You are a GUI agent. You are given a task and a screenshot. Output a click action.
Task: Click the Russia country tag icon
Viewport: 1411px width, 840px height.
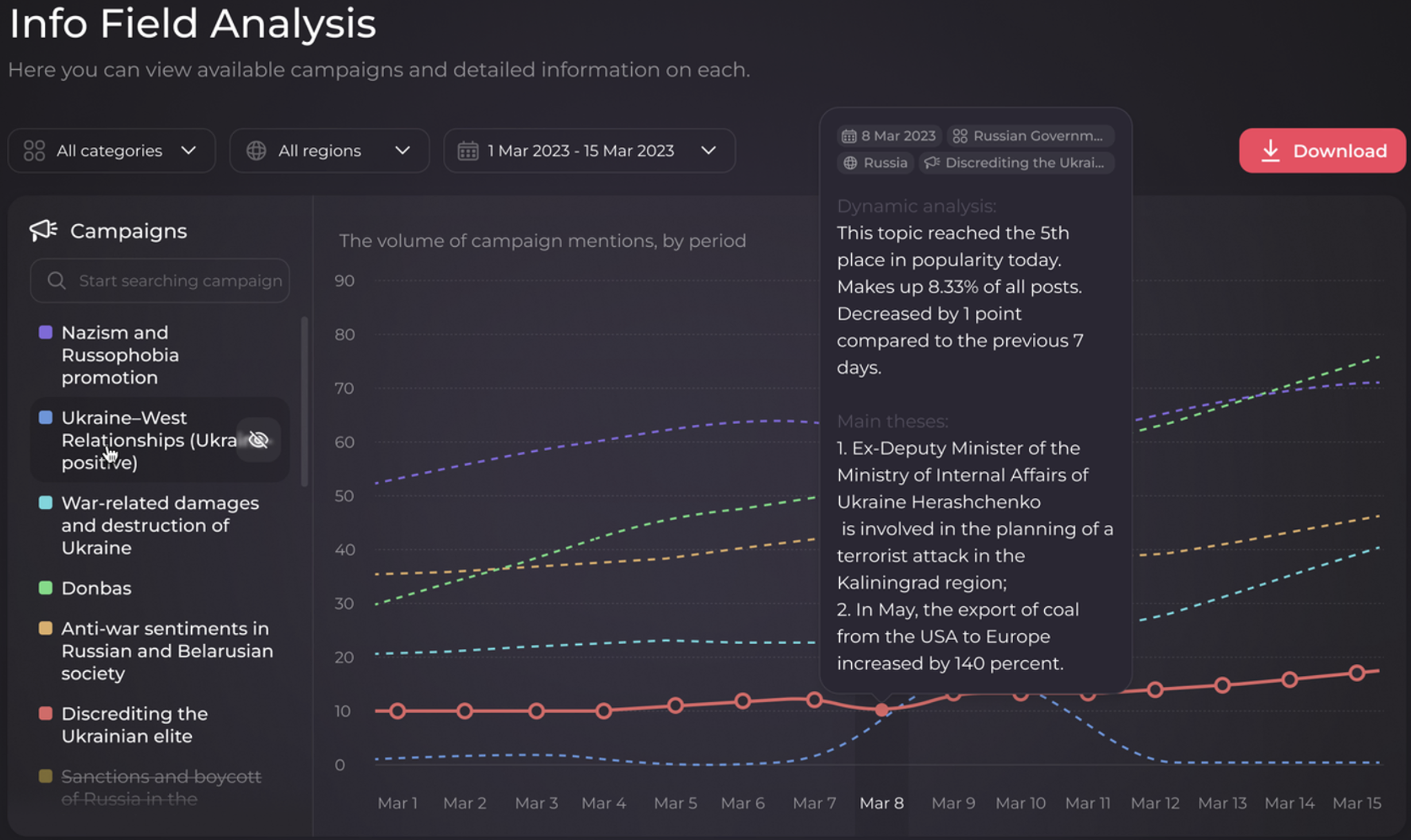coord(851,162)
